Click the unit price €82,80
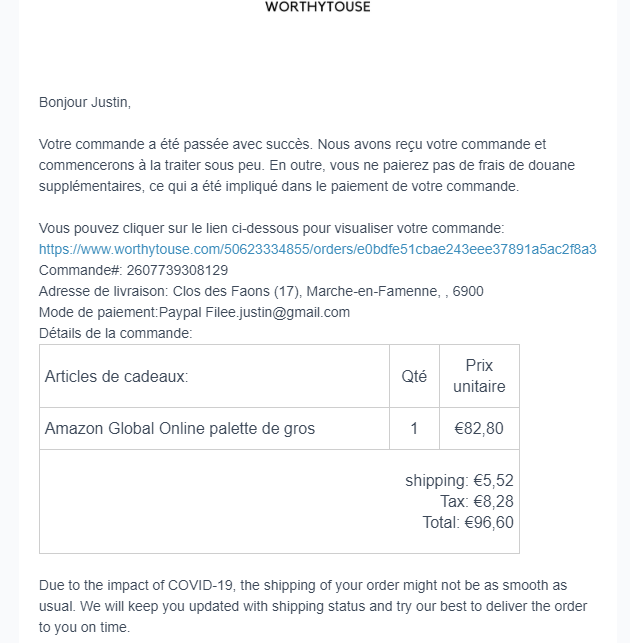The image size is (630, 643). pos(479,428)
